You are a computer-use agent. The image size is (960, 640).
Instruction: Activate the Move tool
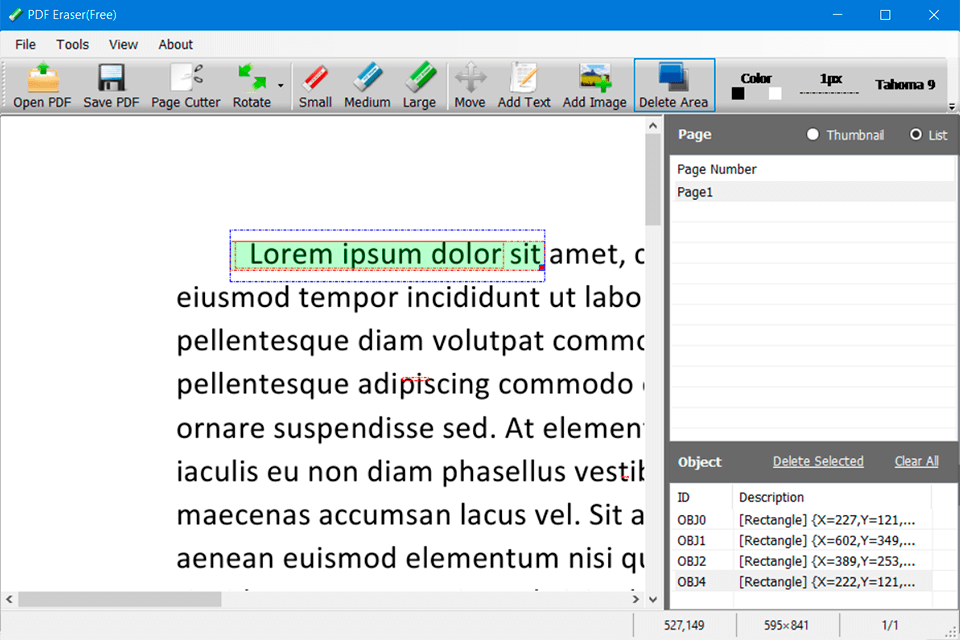tap(470, 85)
